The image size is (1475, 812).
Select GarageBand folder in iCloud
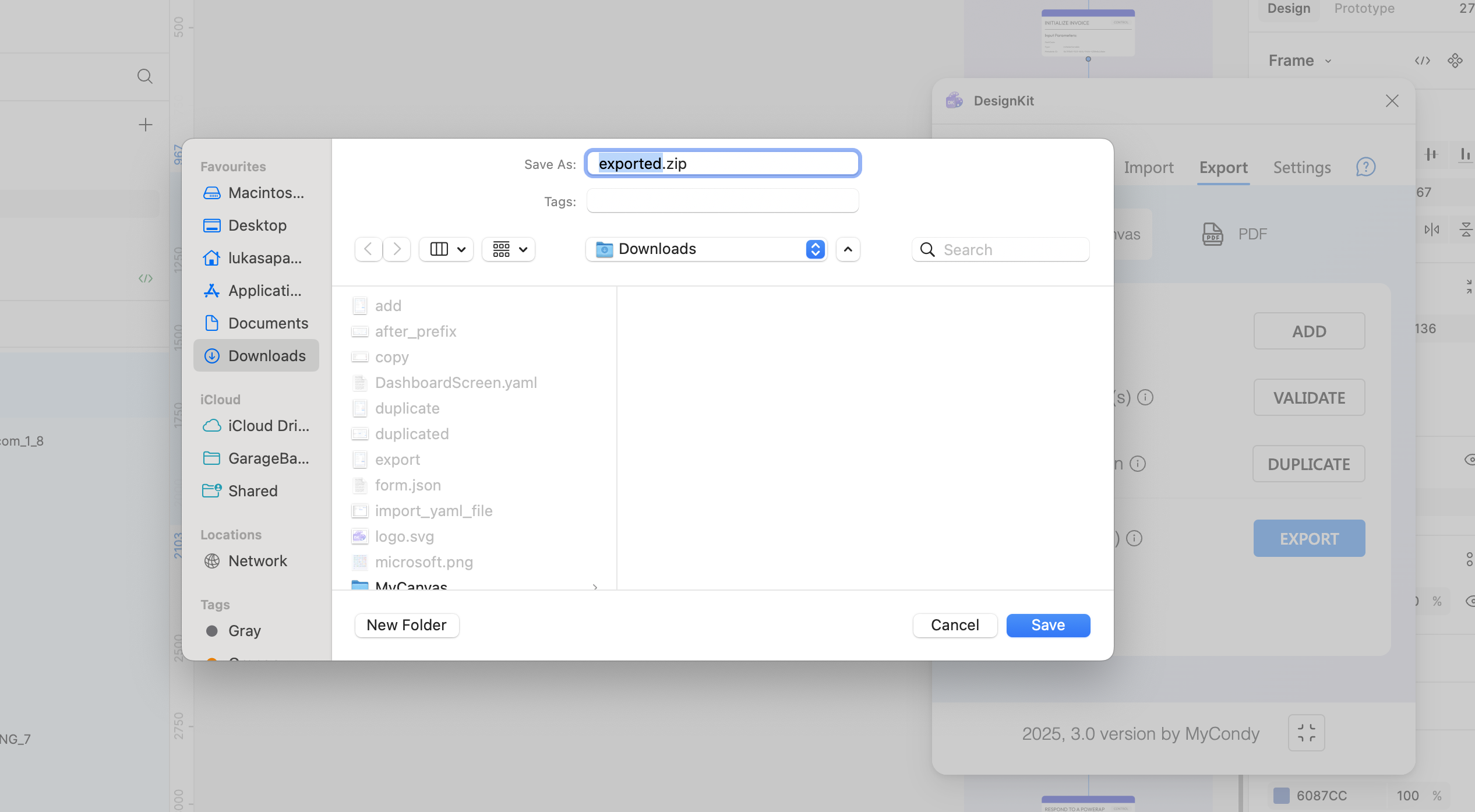coord(256,458)
